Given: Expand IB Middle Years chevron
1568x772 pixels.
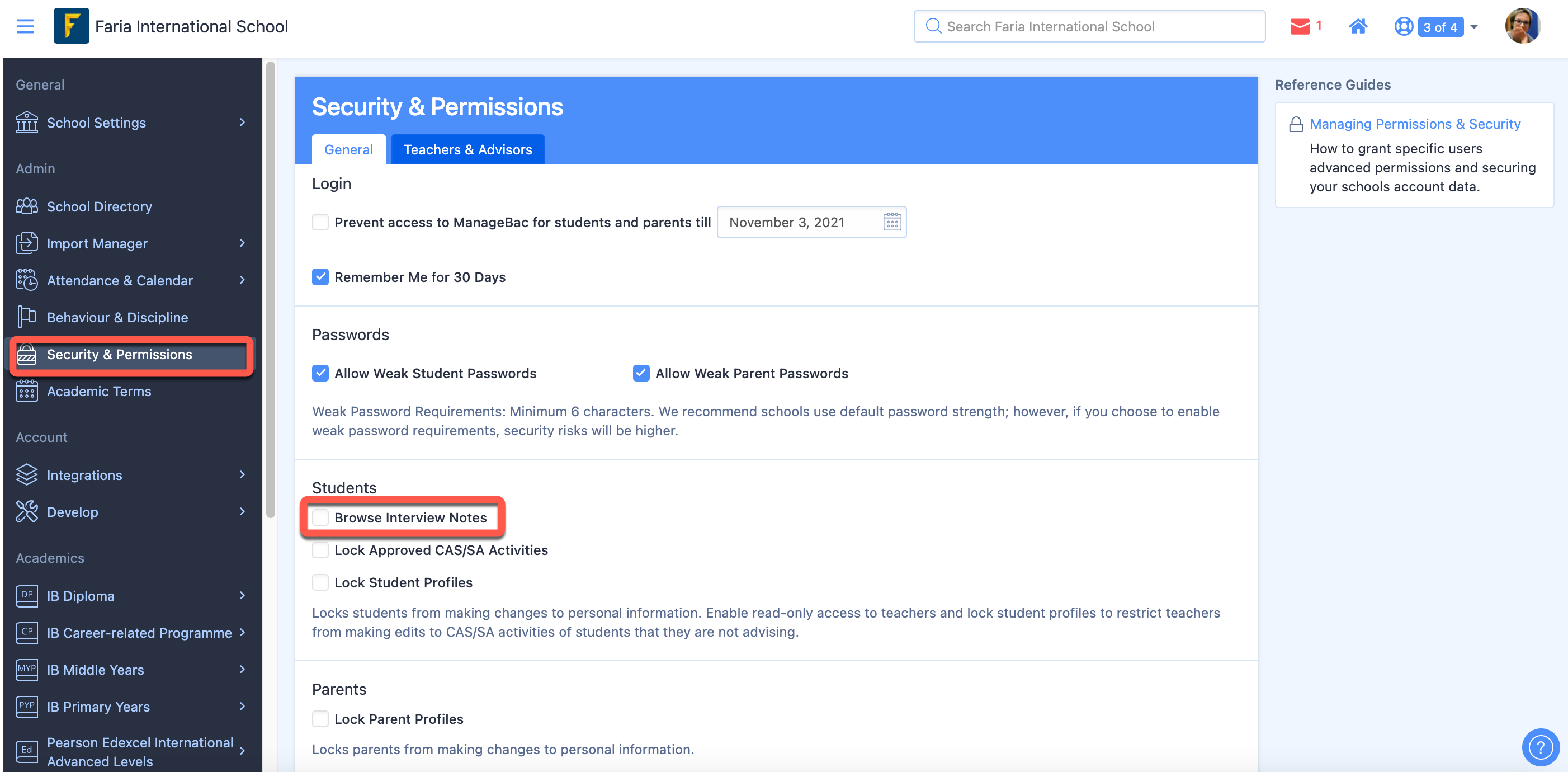Looking at the screenshot, I should (x=242, y=669).
